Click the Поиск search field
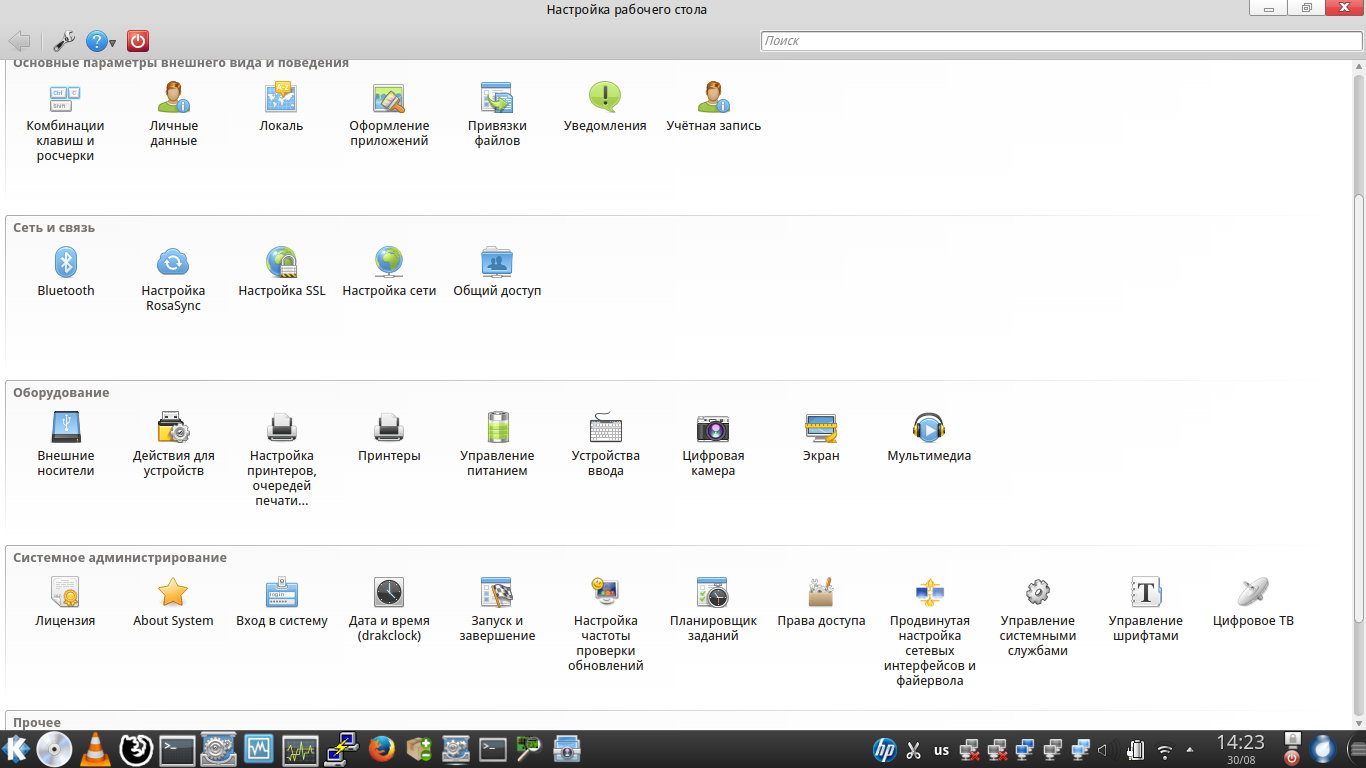 pos(1060,41)
